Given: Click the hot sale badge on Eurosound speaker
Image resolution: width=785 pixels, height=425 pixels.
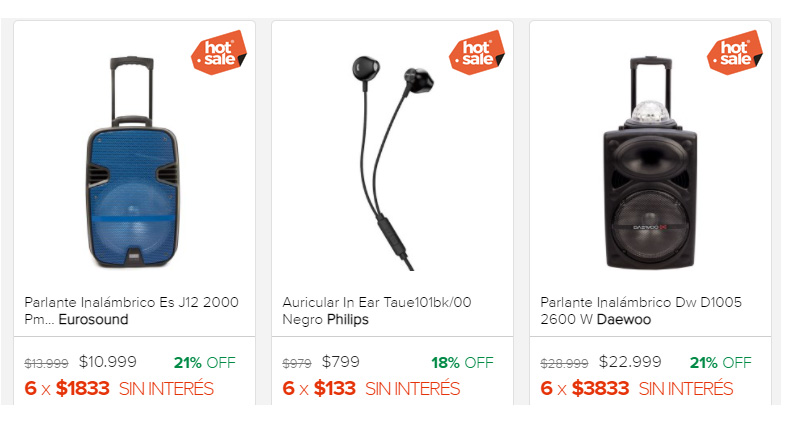Looking at the screenshot, I should (x=218, y=52).
